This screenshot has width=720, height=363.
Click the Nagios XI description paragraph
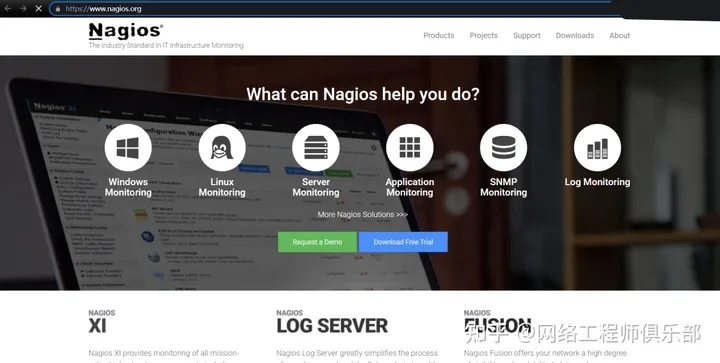163,357
